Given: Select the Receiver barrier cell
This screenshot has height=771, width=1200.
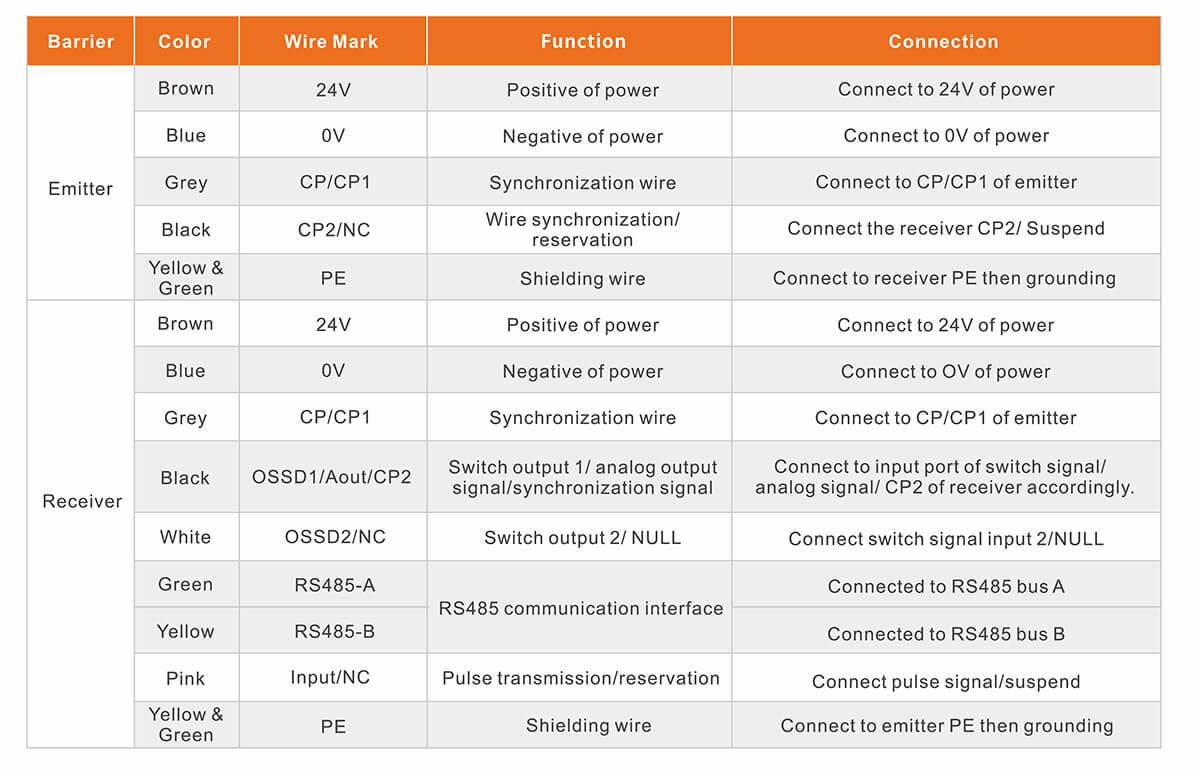Looking at the screenshot, I should point(82,501).
